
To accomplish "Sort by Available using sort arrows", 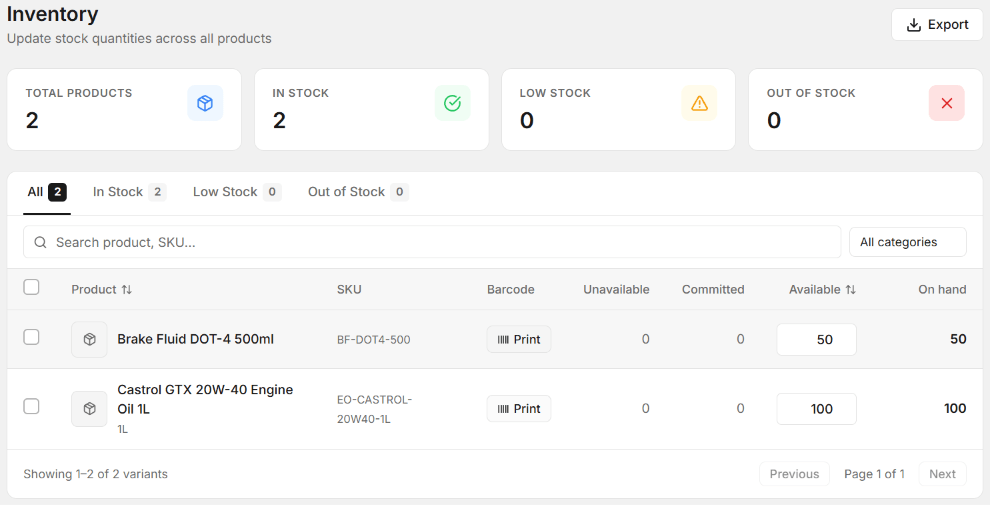I will coord(850,290).
